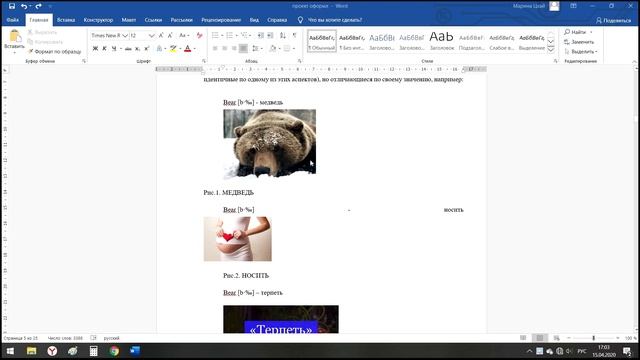The width and height of the screenshot is (640, 360).
Task: Click the Что вы хотите сделать search field
Action: point(335,20)
